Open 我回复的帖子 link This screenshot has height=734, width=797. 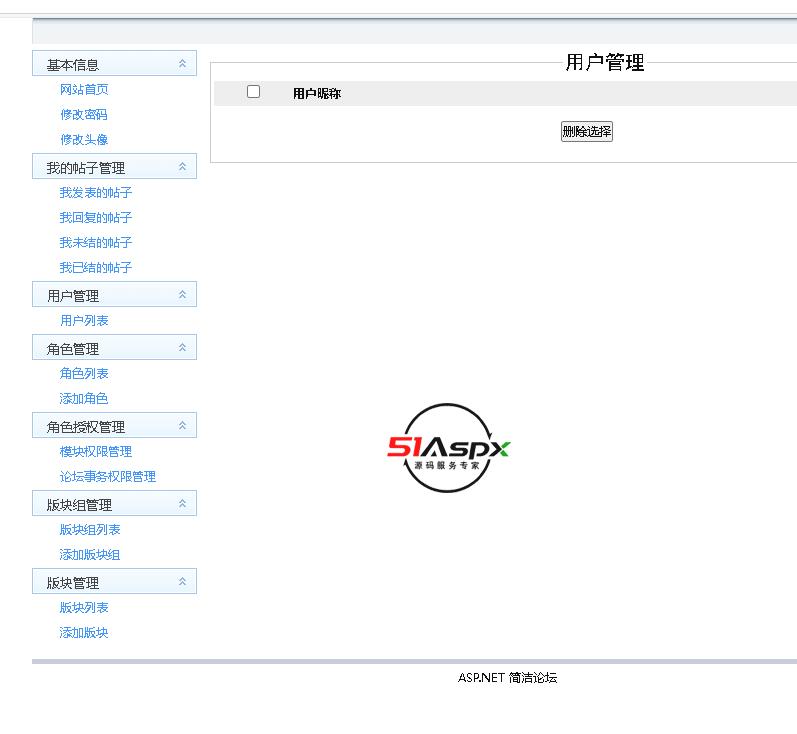coord(96,218)
